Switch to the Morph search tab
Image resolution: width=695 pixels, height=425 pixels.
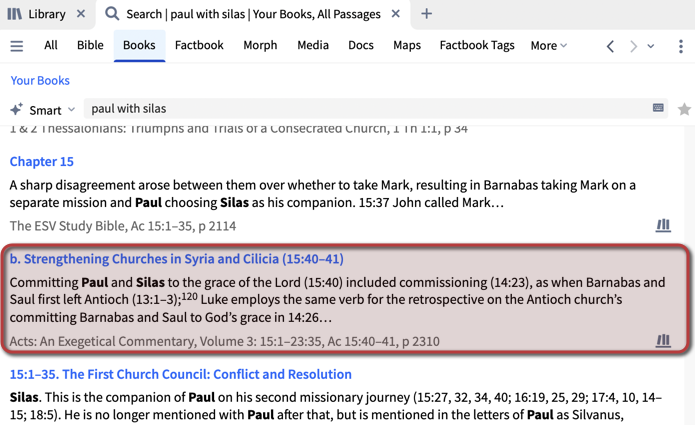(x=260, y=45)
